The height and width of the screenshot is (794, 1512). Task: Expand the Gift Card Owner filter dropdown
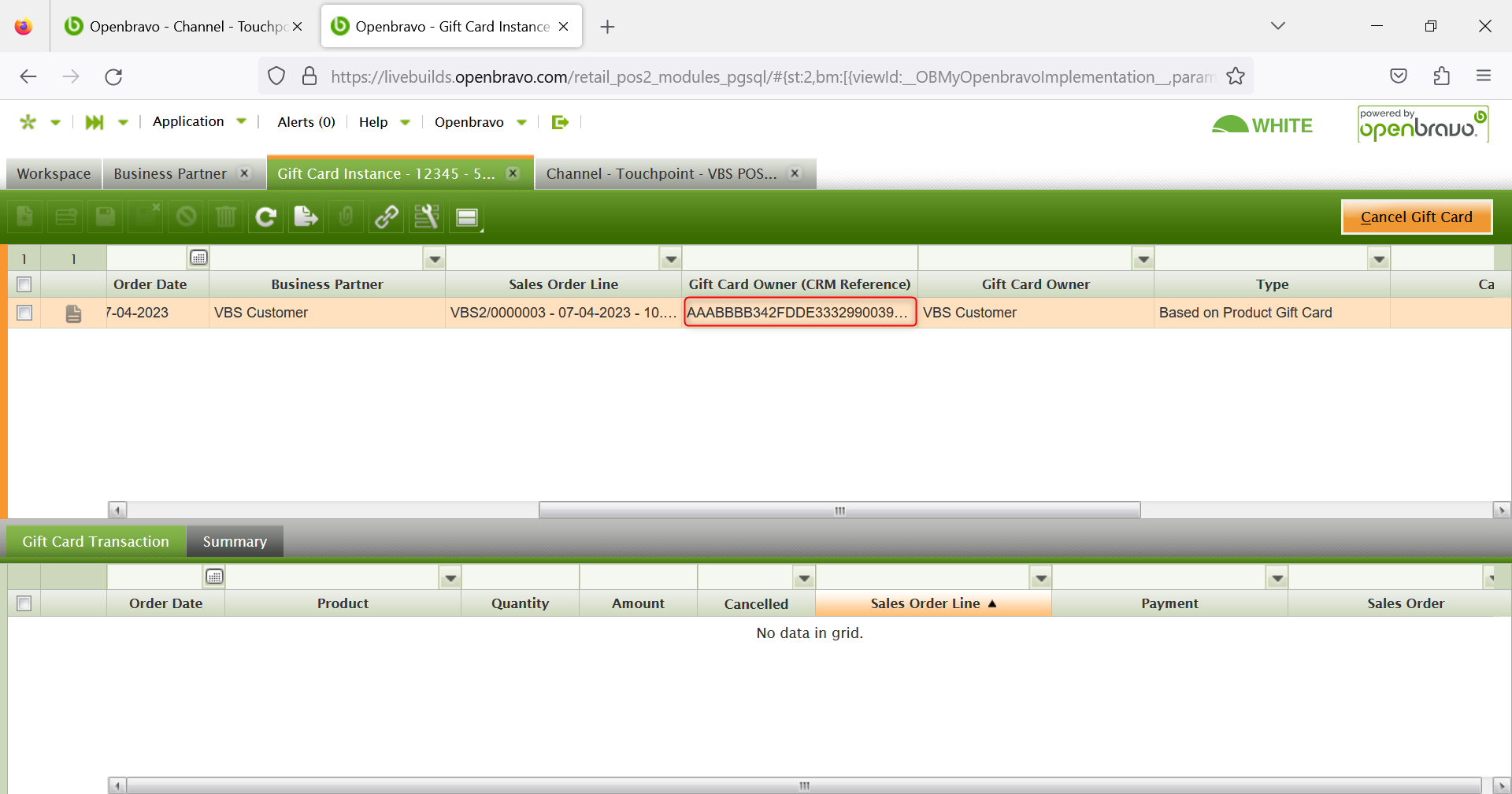click(x=1143, y=258)
